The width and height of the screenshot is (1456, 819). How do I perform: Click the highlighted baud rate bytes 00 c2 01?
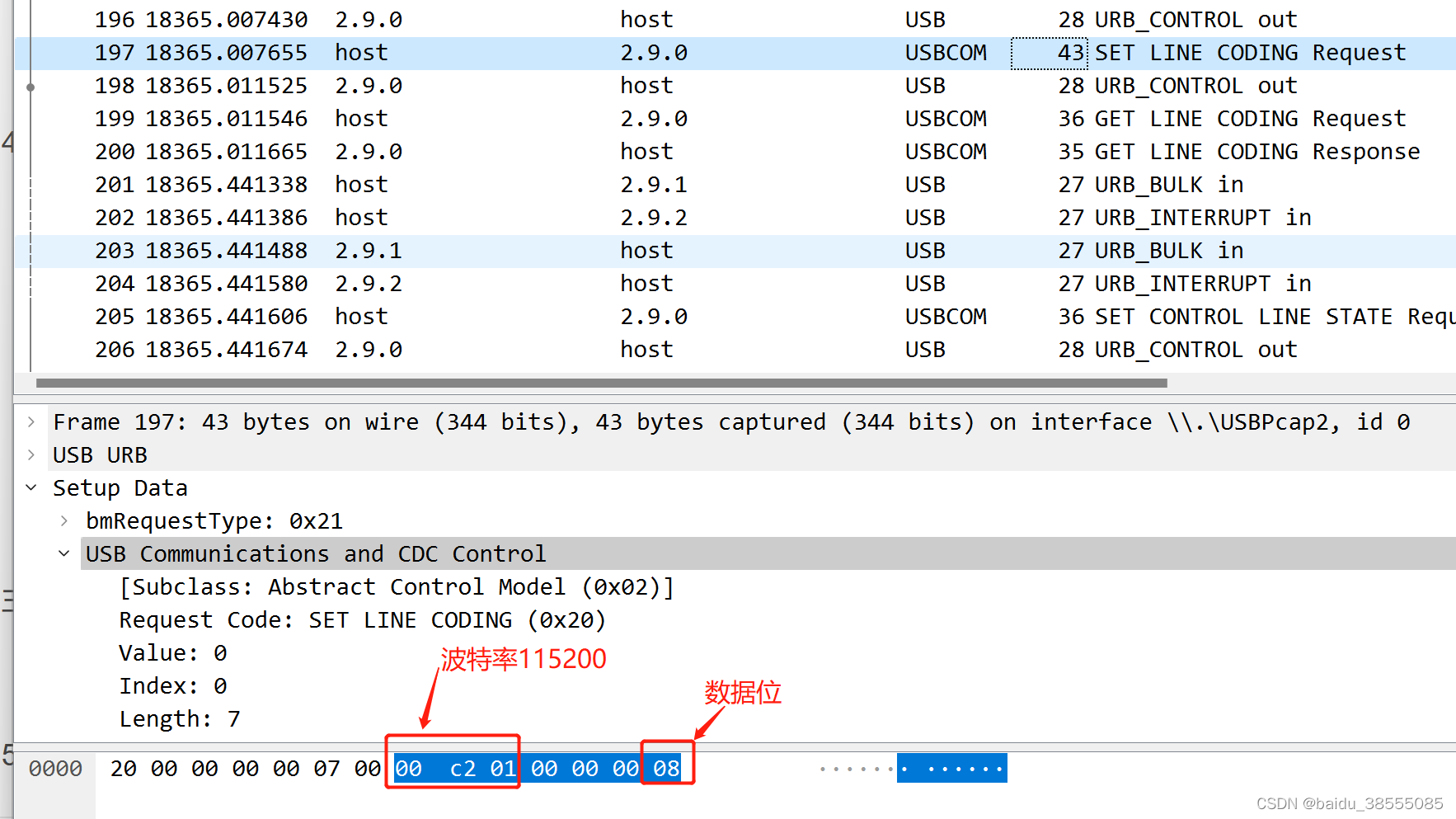[452, 768]
